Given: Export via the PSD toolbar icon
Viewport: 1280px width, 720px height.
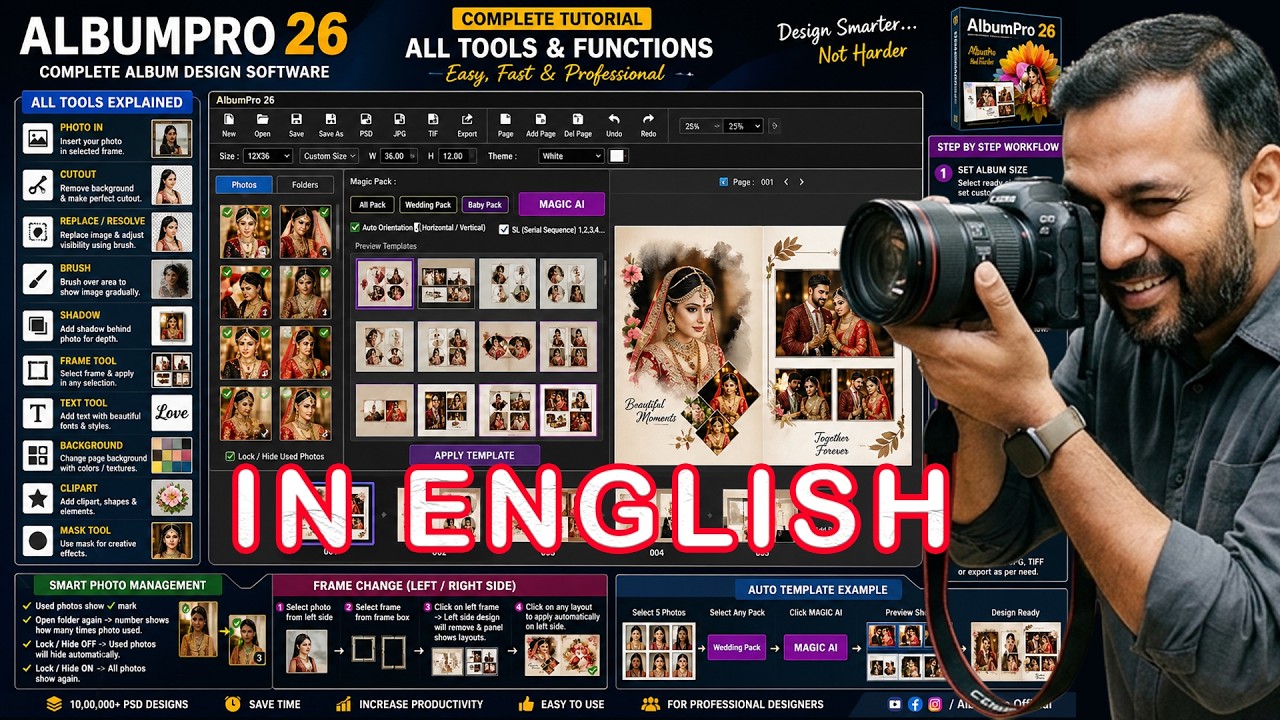Looking at the screenshot, I should pos(366,120).
